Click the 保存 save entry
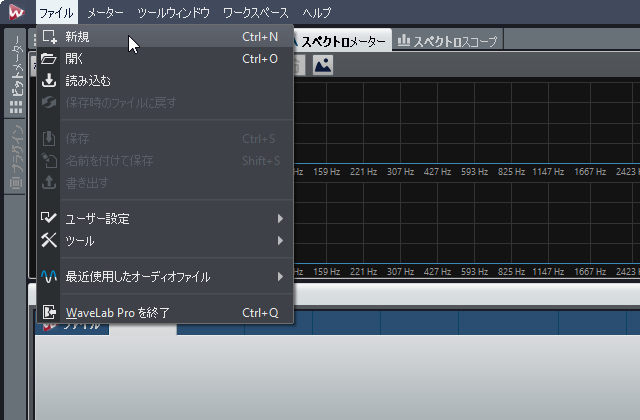640x420 pixels. [165, 139]
